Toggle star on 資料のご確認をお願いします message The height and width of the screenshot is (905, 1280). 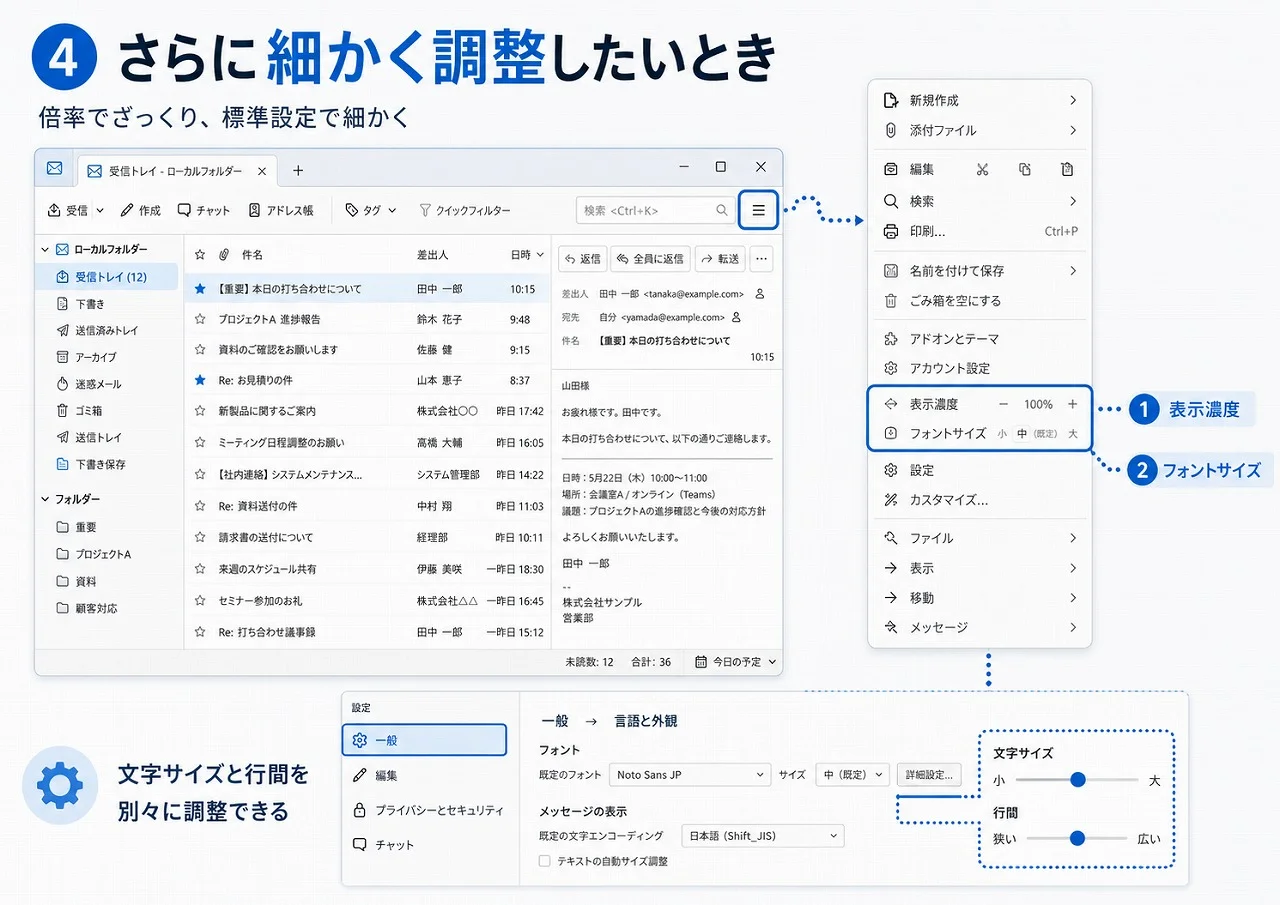coord(200,350)
